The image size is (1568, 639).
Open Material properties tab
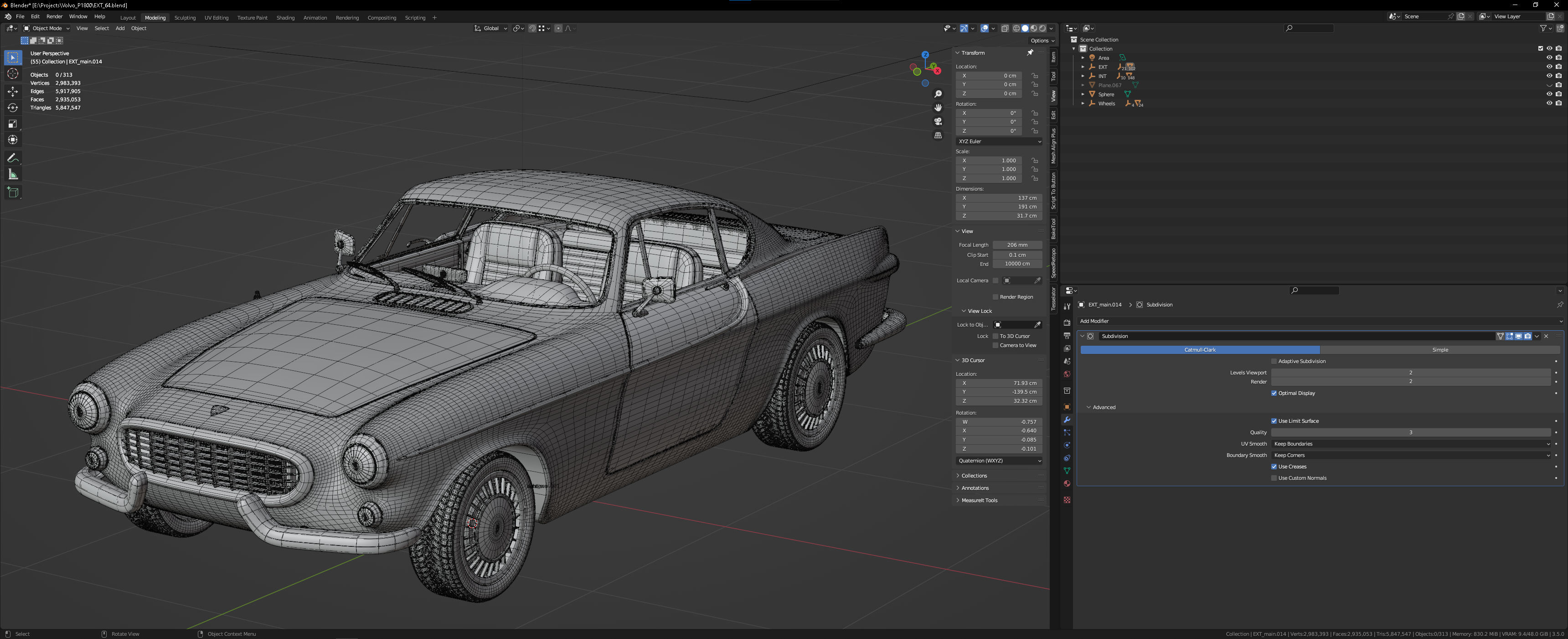tap(1067, 483)
